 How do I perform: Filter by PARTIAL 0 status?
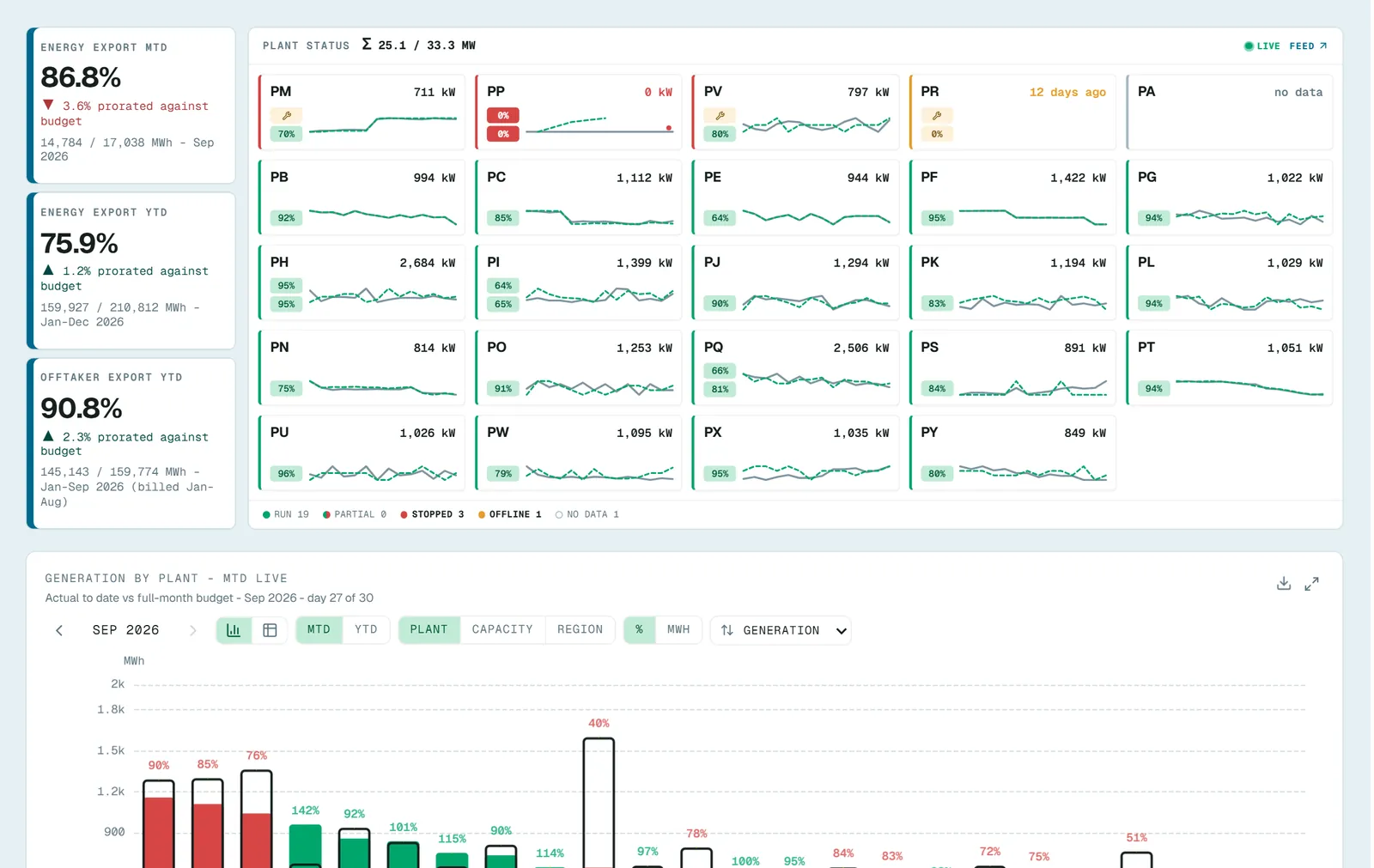(x=354, y=514)
